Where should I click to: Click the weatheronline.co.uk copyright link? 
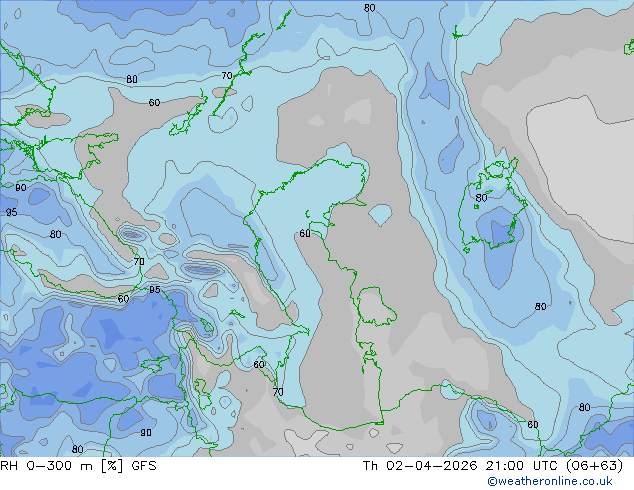(x=550, y=481)
